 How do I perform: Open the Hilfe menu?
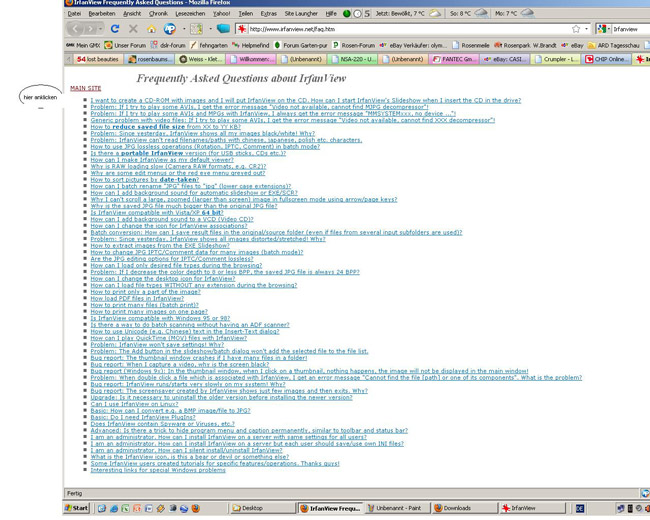[331, 13]
